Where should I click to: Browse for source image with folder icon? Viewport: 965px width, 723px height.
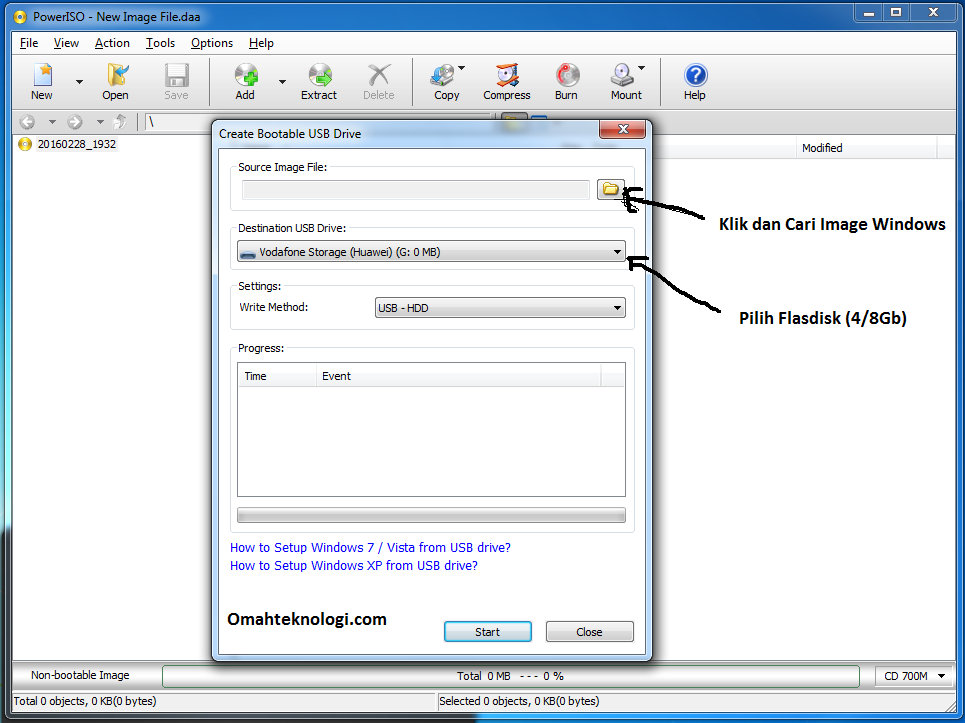(611, 190)
